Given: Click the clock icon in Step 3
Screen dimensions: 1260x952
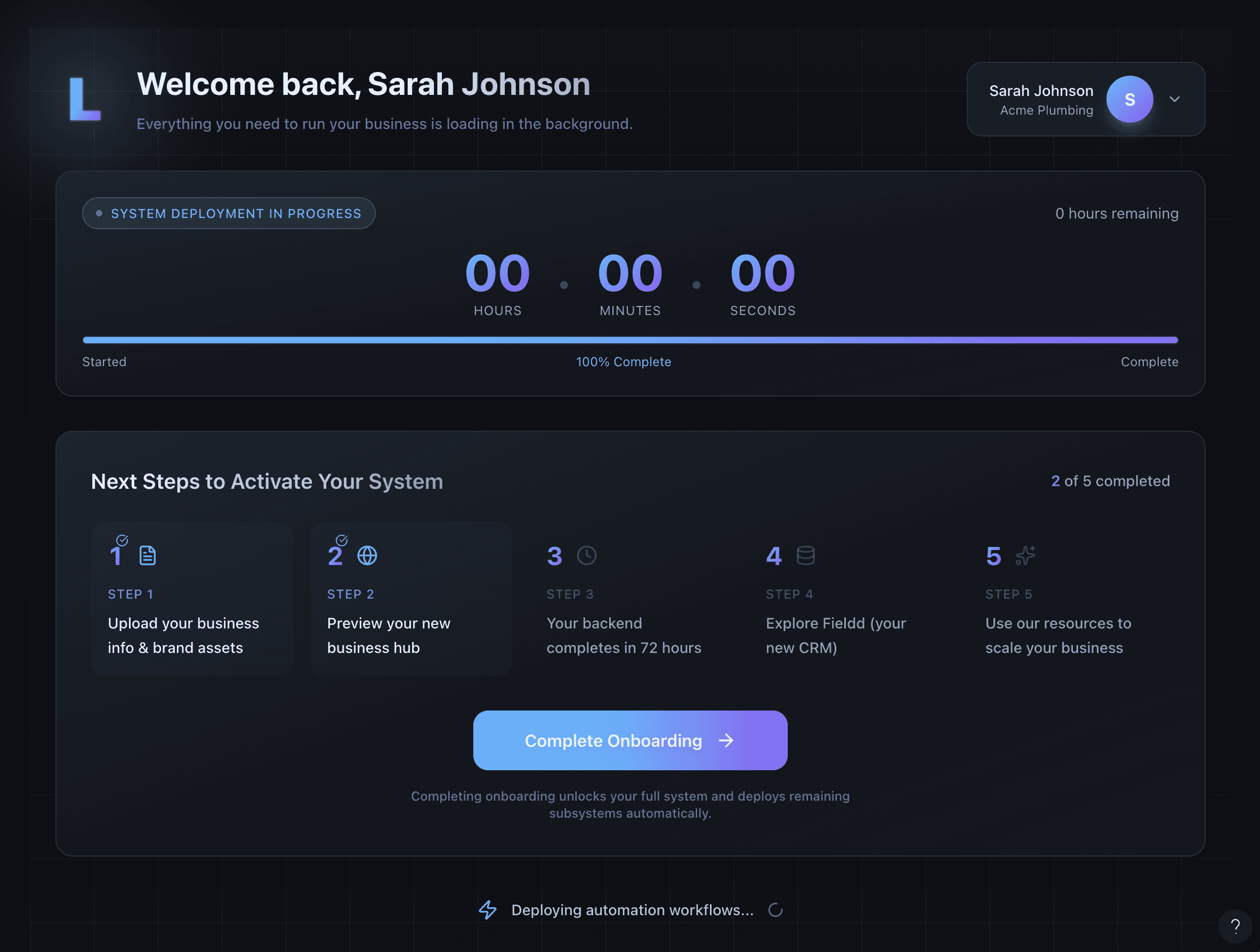Looking at the screenshot, I should (586, 555).
